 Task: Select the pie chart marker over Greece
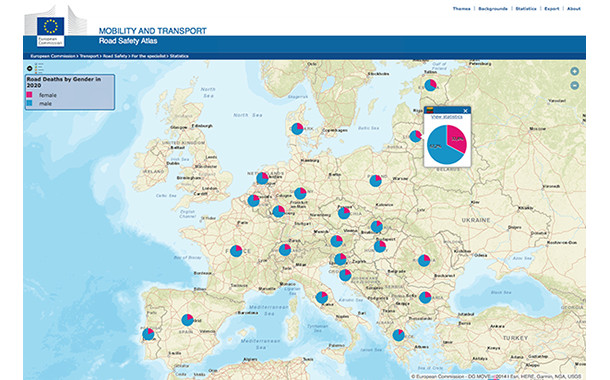[398, 335]
